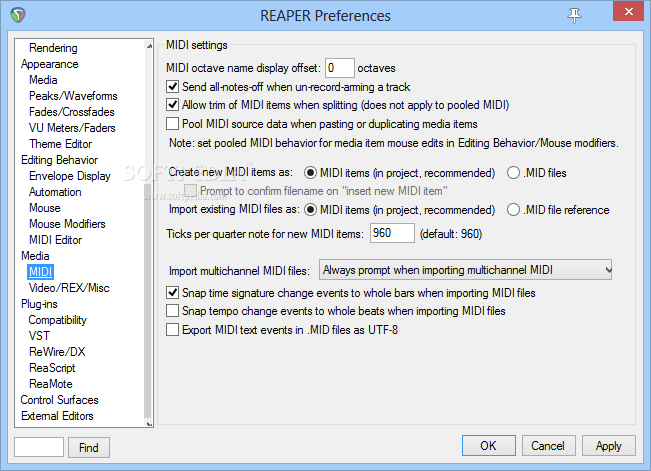Viewport: 651px width, 471px height.
Task: Open VST plug-in settings page
Action: (x=39, y=336)
